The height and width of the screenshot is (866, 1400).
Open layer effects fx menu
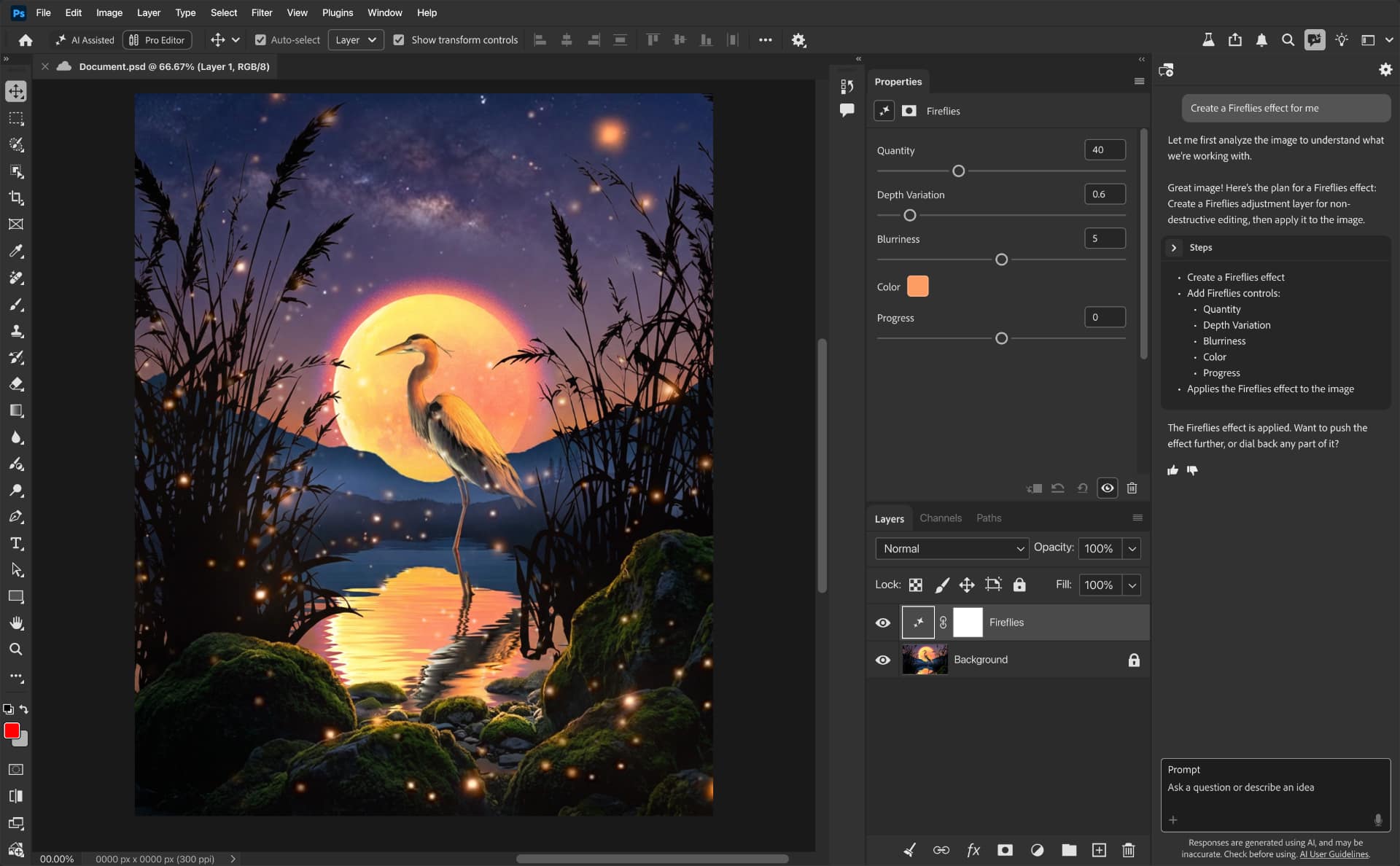pyautogui.click(x=973, y=850)
